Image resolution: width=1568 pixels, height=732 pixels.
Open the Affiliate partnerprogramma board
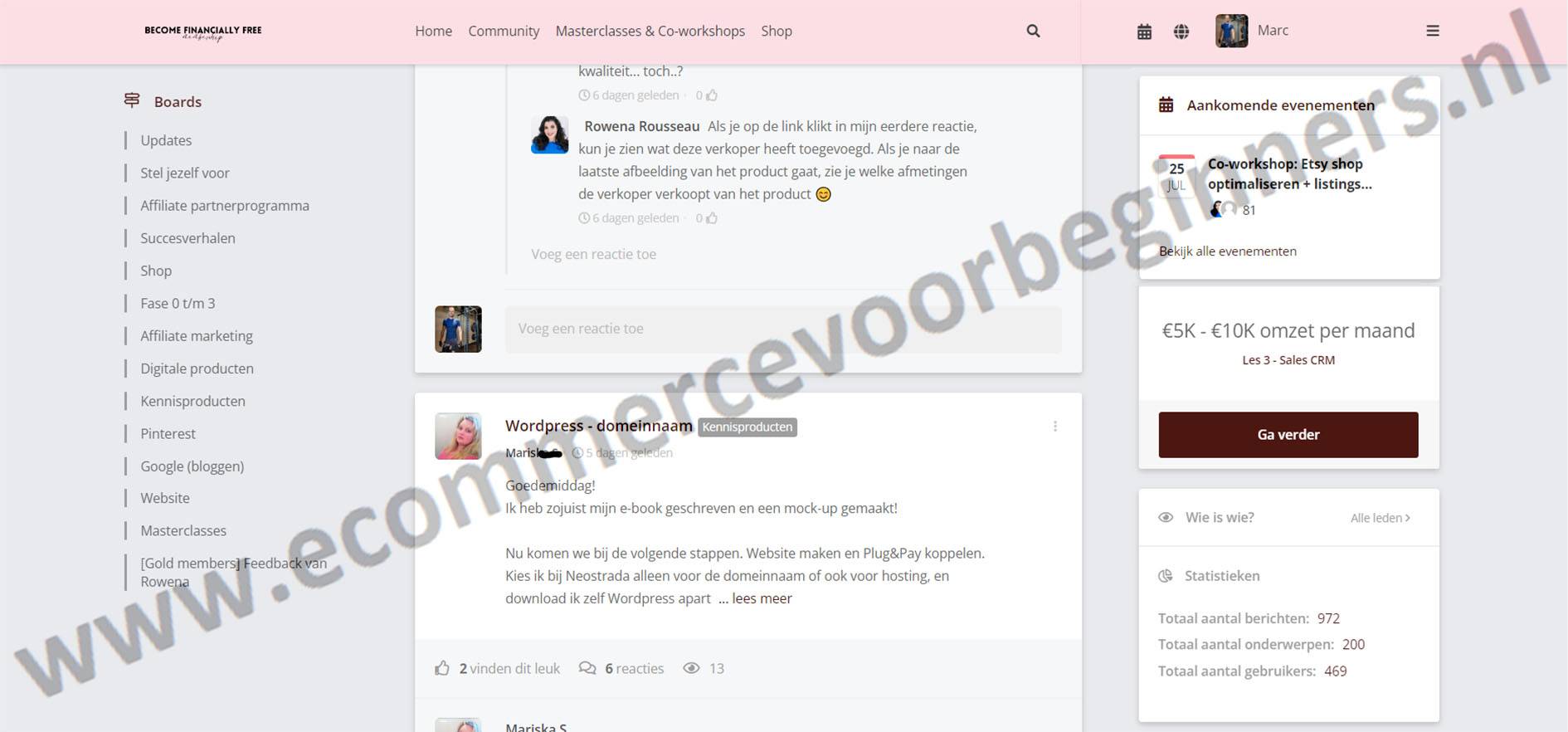tap(224, 206)
